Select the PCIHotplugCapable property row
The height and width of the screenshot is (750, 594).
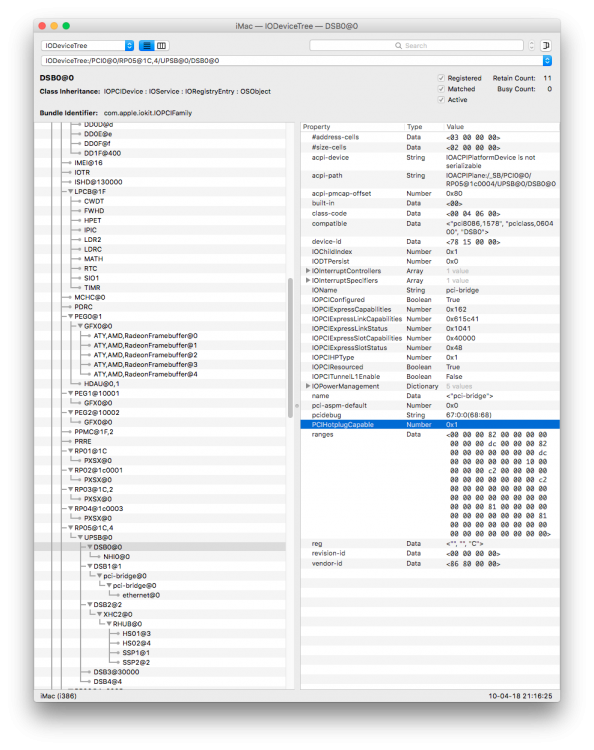pos(430,425)
